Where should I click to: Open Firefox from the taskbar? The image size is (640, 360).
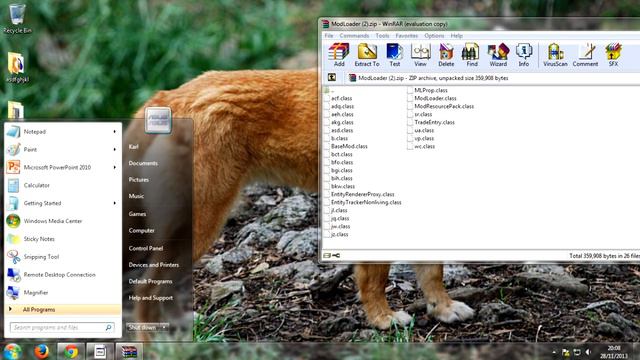41,351
